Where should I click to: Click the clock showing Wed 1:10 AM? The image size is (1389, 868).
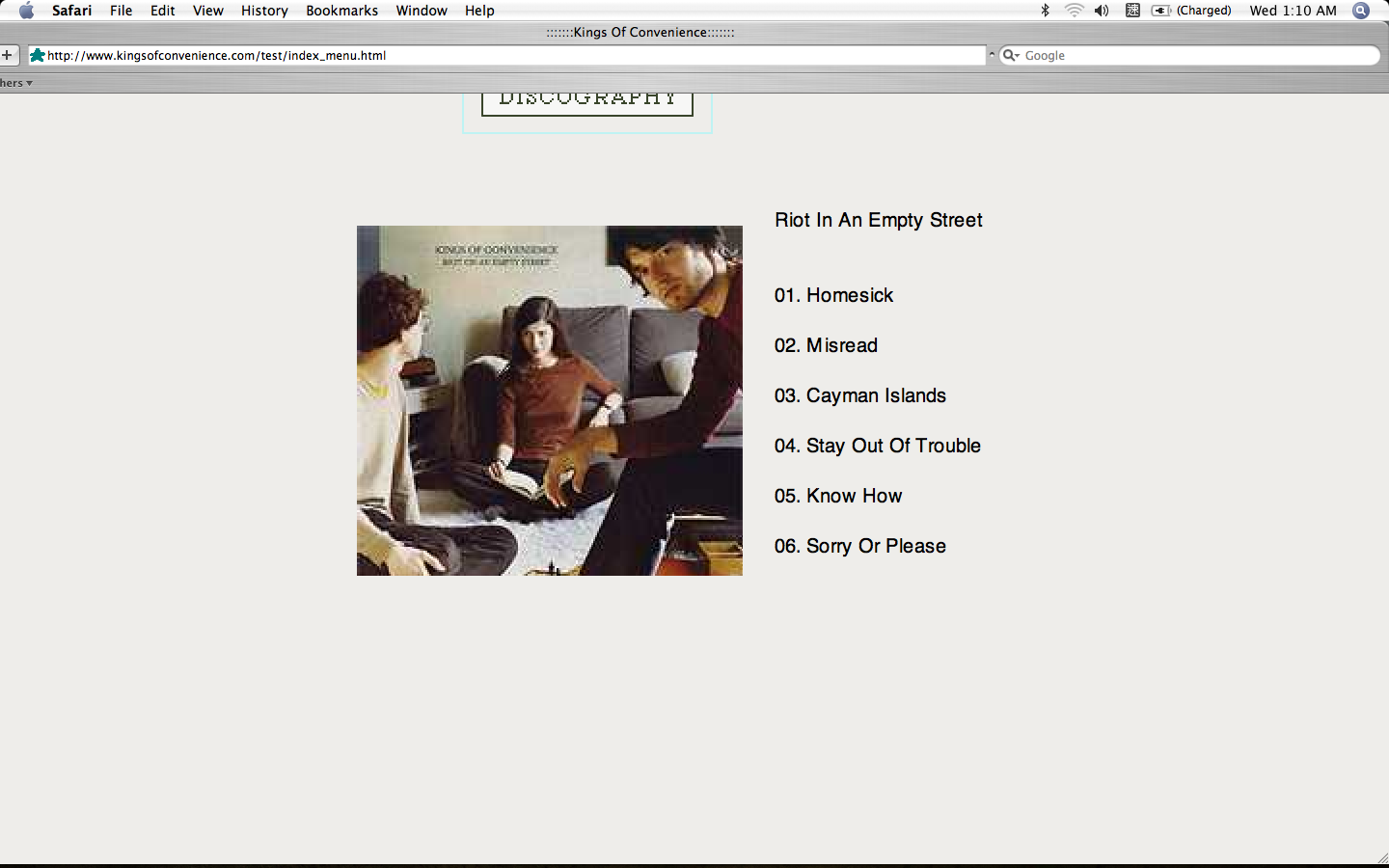point(1293,11)
